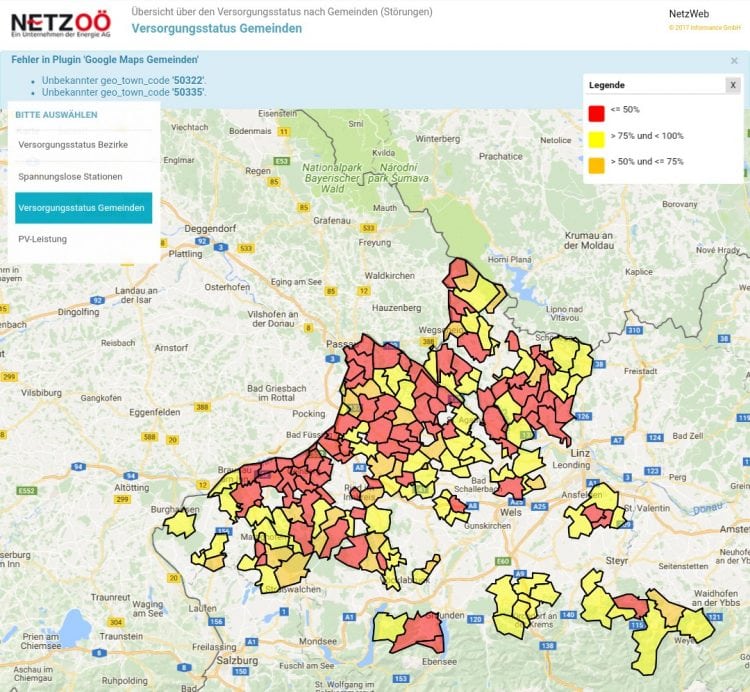
Task: Click the Bitte Auswählen menu header
Action: [x=56, y=115]
